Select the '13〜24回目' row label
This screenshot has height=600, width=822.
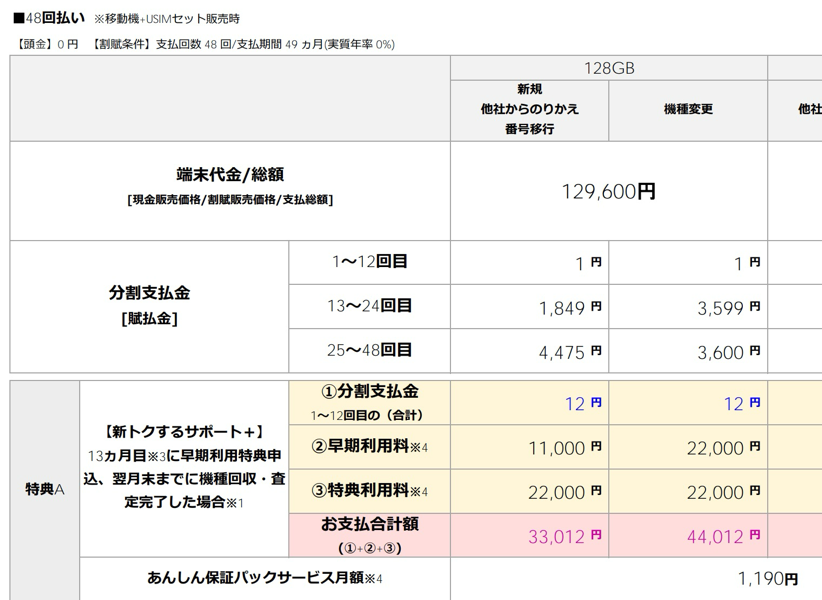(370, 305)
